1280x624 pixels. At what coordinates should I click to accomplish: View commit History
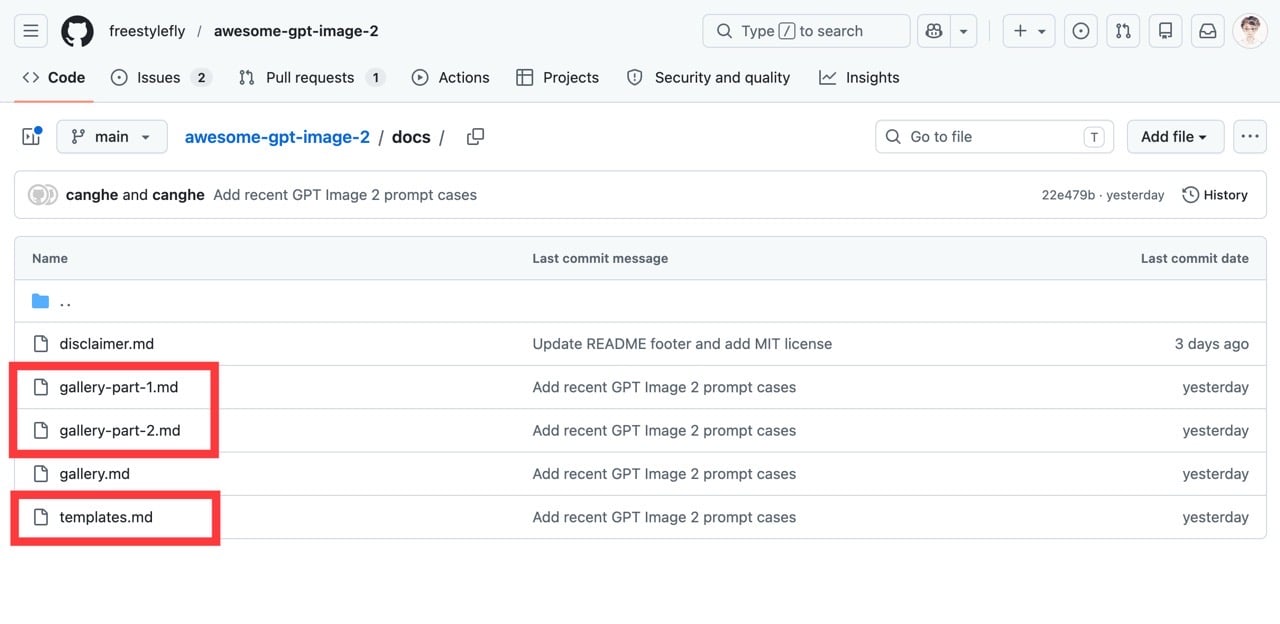point(1215,195)
